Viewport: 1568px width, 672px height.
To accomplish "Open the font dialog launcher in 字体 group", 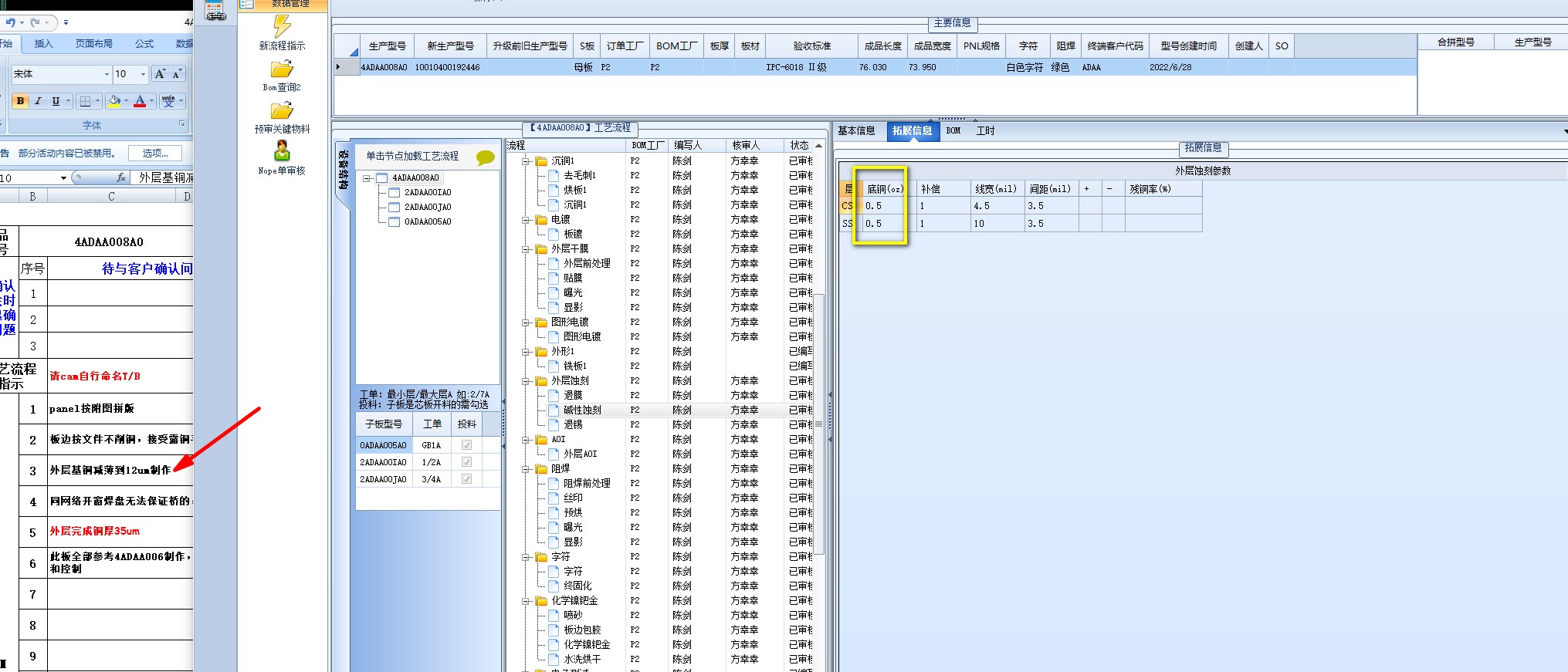I will tap(182, 124).
